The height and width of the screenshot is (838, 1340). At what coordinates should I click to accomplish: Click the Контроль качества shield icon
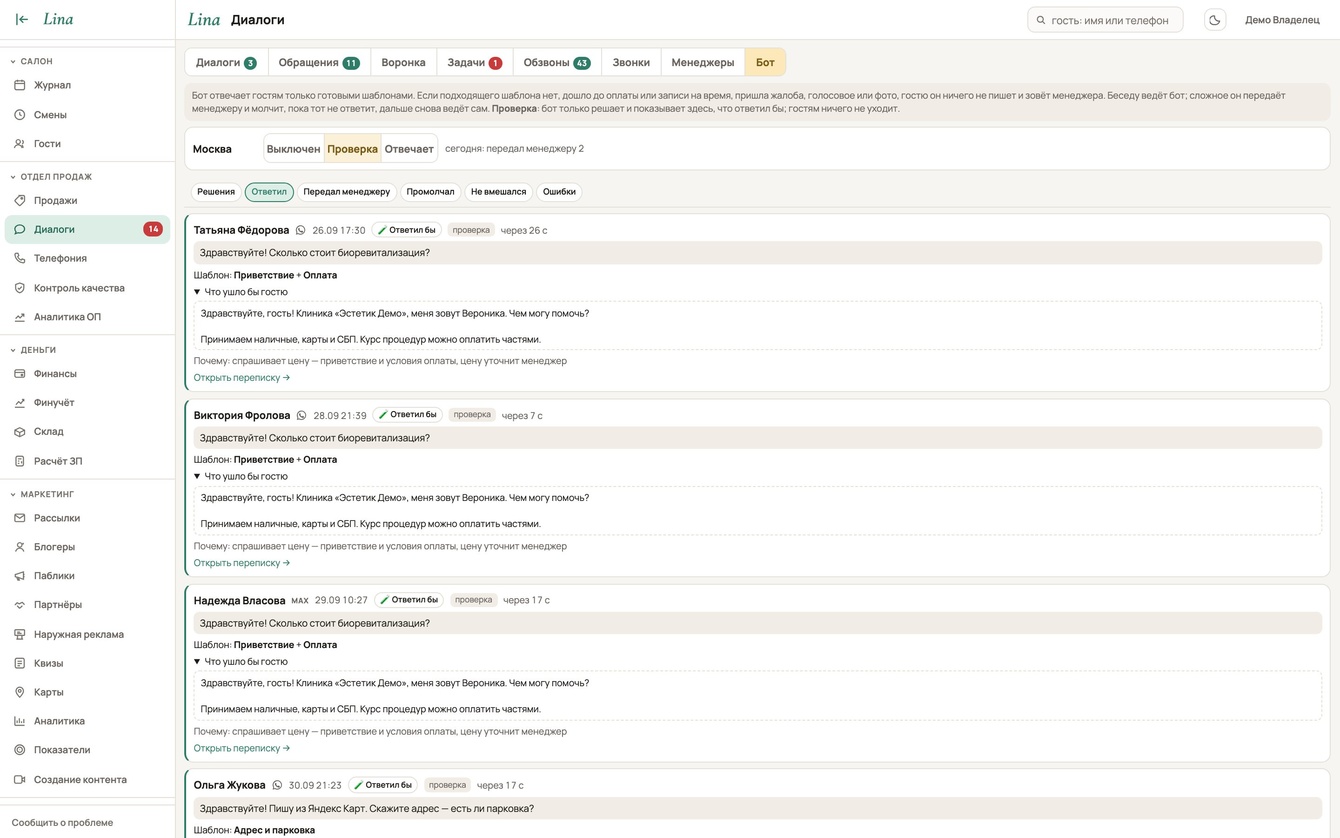click(19, 288)
